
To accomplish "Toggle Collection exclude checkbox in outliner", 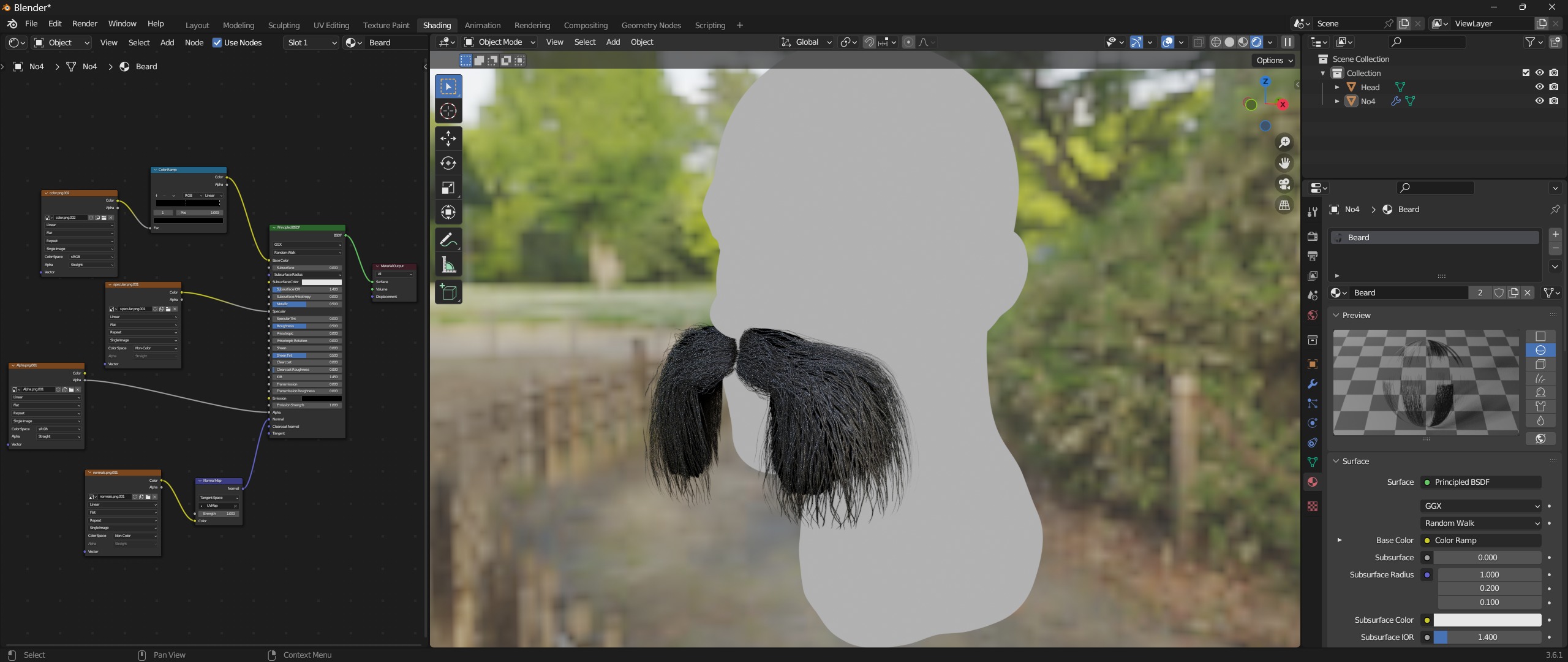I will 1526,73.
